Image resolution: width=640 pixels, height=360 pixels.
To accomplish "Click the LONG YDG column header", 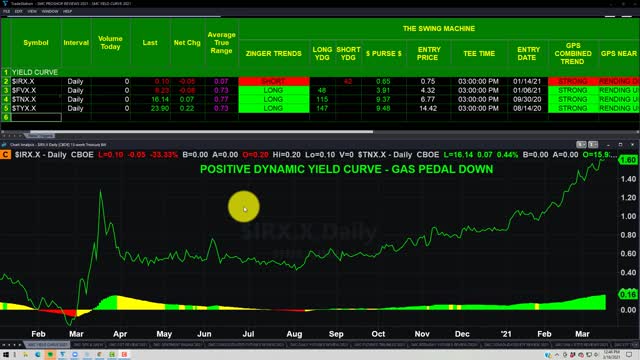I will coord(322,53).
